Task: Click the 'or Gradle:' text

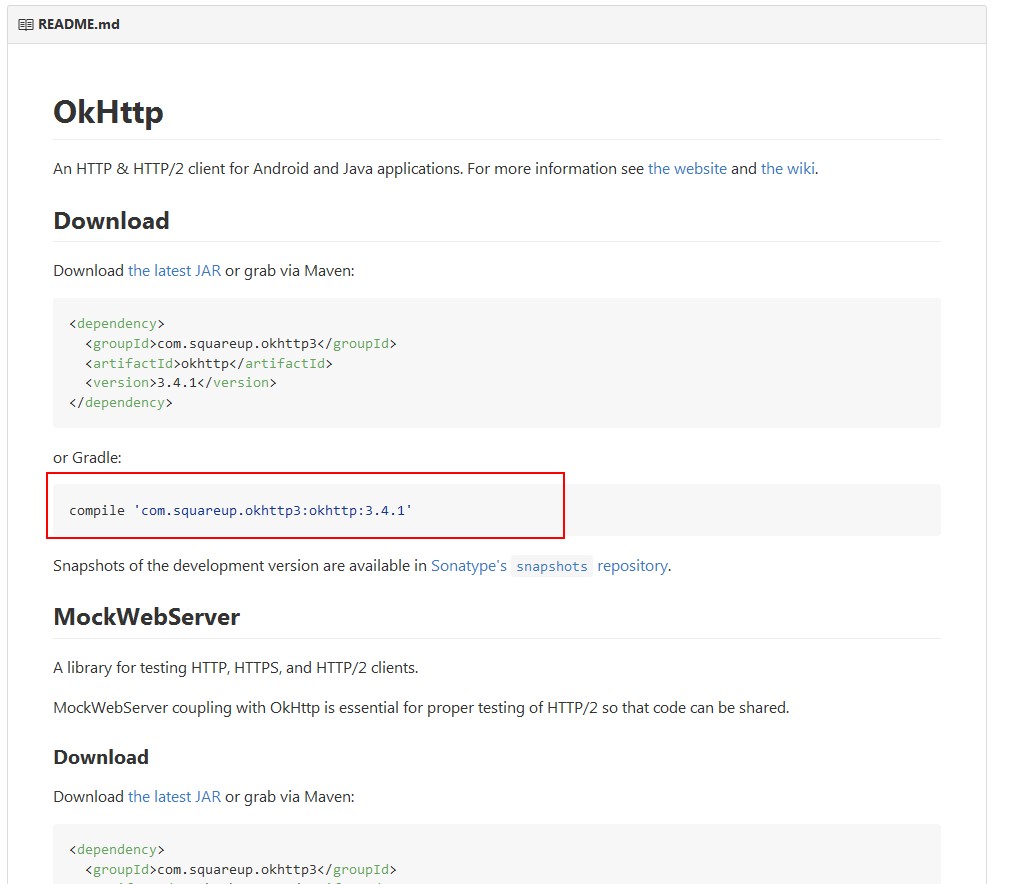Action: tap(87, 458)
